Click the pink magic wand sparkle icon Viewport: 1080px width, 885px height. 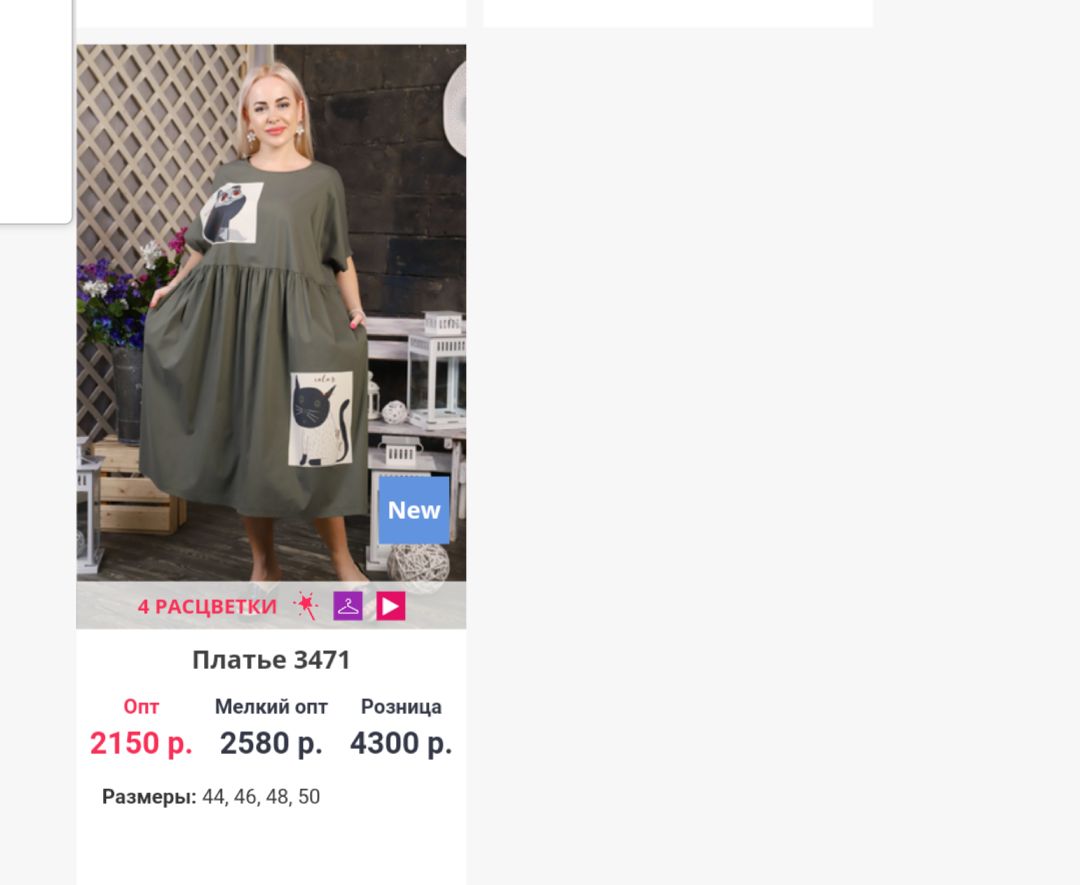(306, 606)
